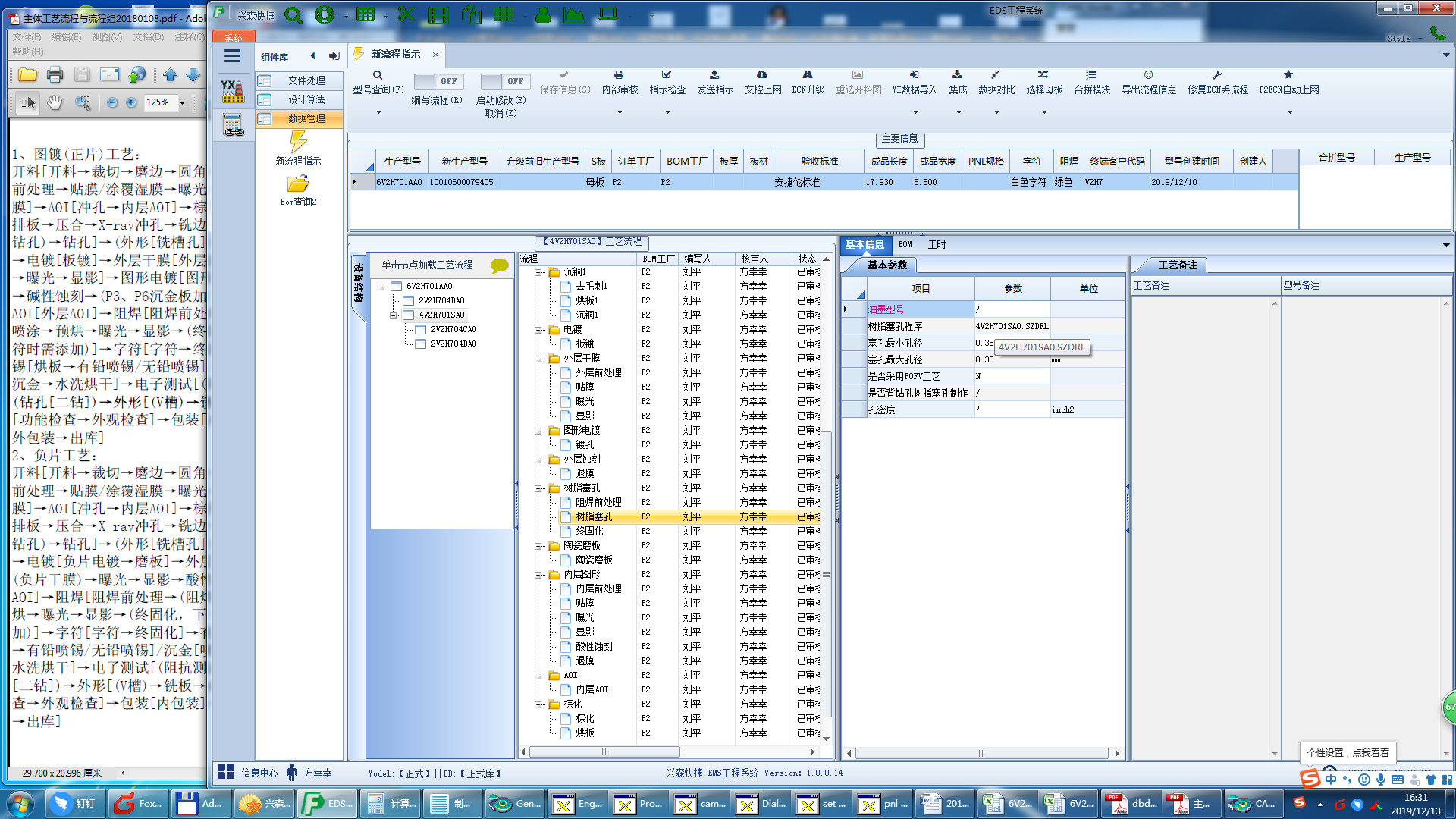Collapse the 树脂塞孔 folder in process tree

(538, 488)
